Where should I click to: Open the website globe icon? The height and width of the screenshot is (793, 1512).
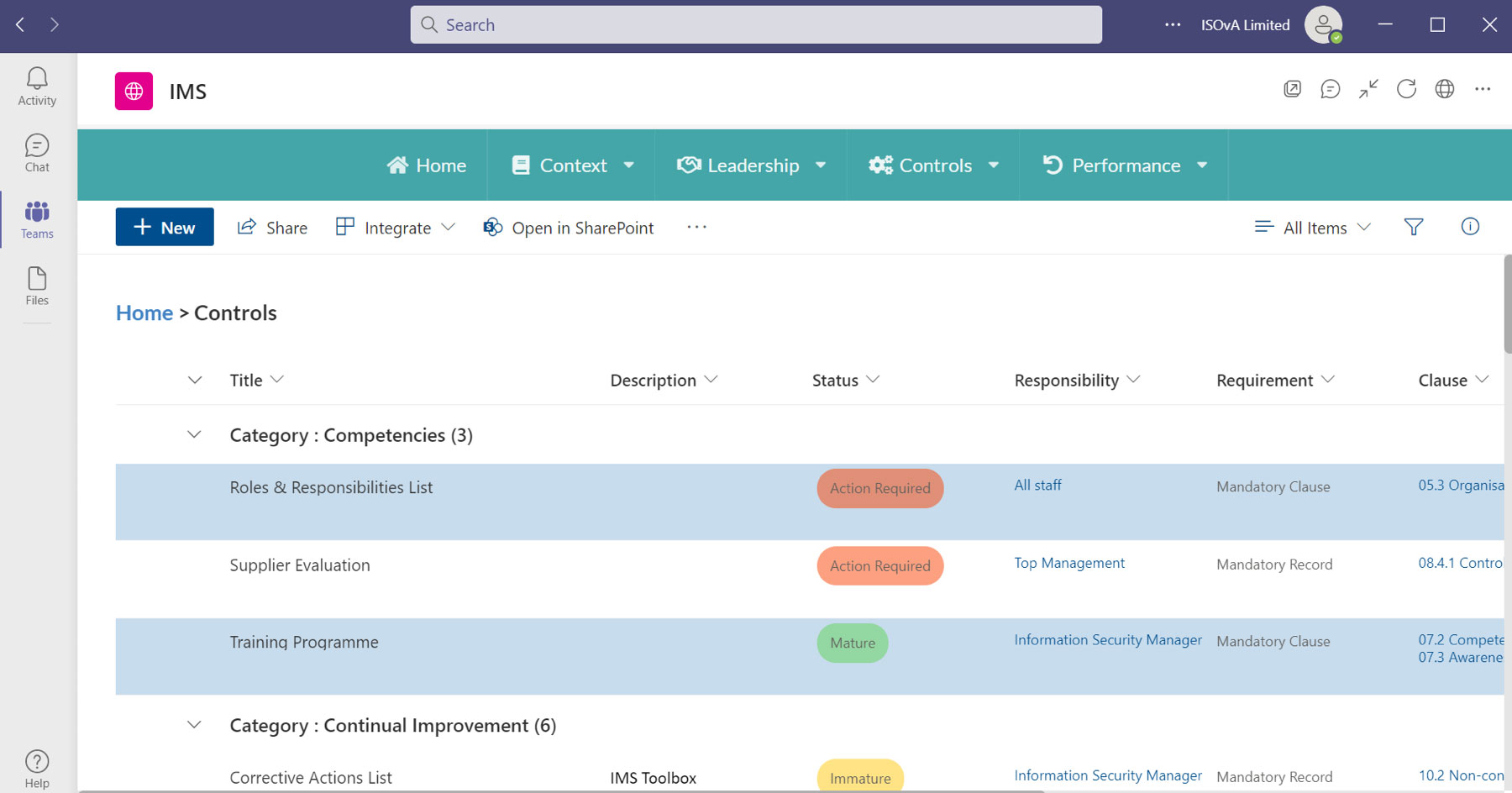pyautogui.click(x=1445, y=89)
